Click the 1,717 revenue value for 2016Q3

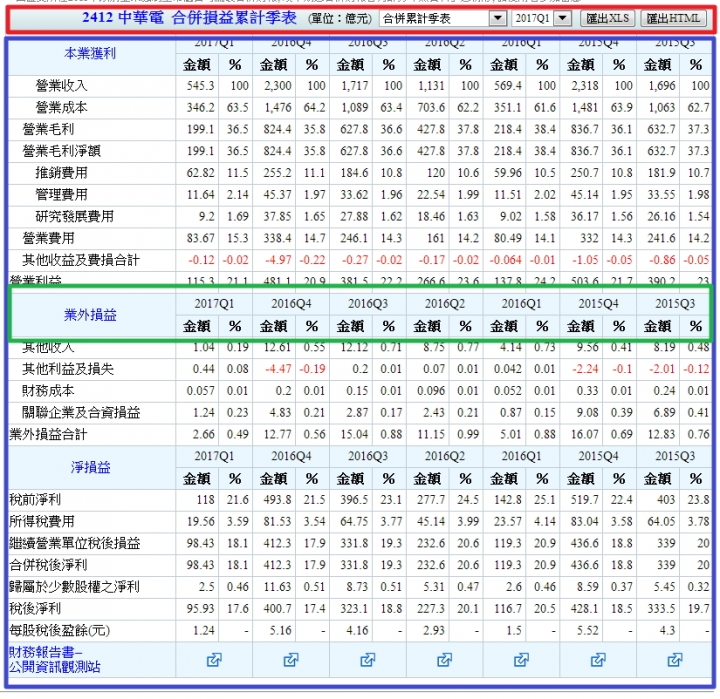point(354,85)
